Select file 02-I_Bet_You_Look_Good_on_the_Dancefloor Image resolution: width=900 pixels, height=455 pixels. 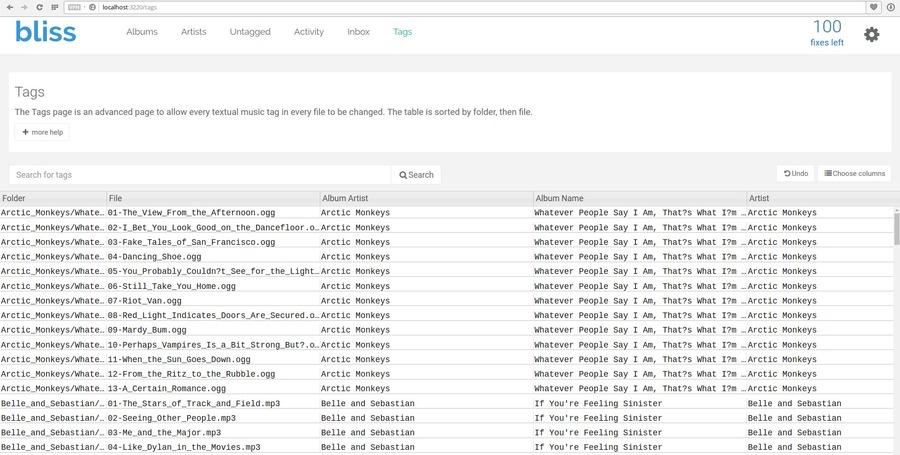214,227
